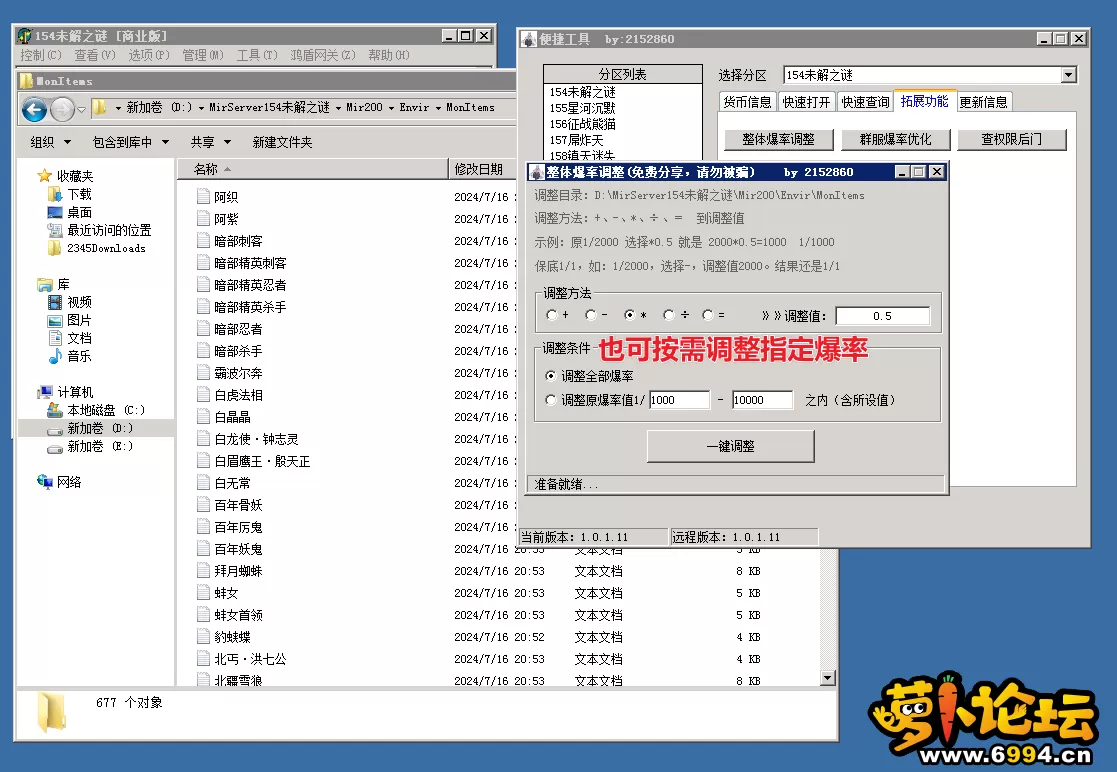Select file 百年厉鬼
Image resolution: width=1117 pixels, height=772 pixels.
[x=238, y=526]
